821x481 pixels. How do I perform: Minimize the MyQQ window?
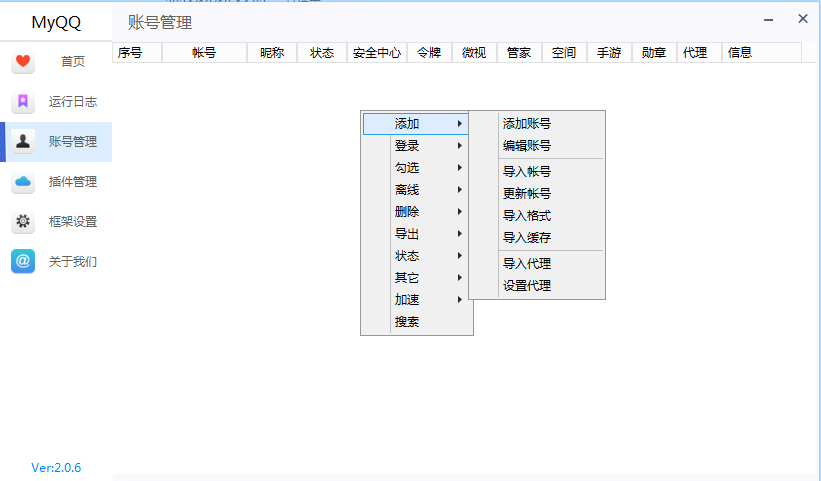[768, 19]
